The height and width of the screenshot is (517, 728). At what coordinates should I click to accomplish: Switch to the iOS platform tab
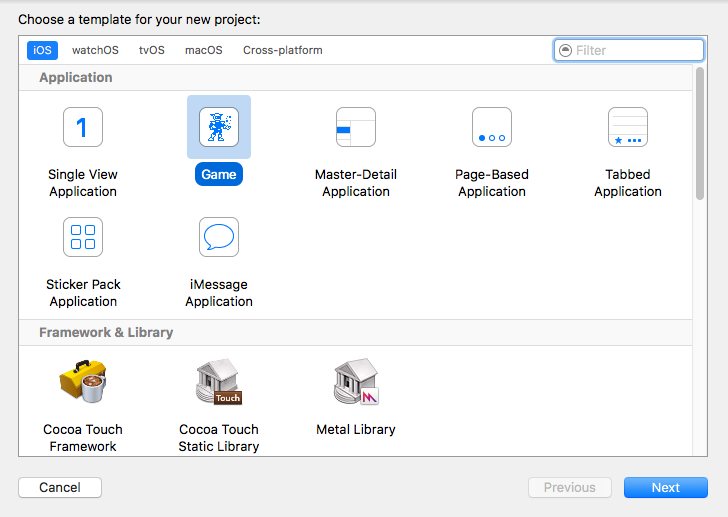pyautogui.click(x=43, y=50)
